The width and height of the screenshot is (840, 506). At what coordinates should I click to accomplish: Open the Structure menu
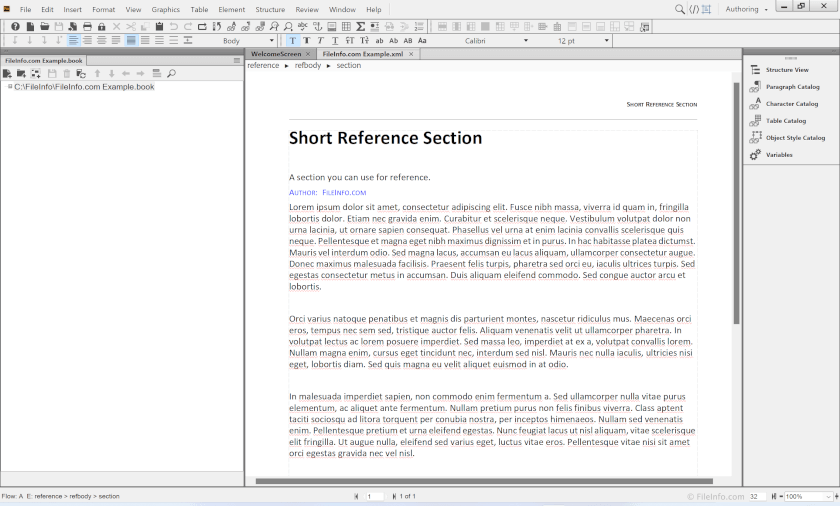pyautogui.click(x=270, y=9)
